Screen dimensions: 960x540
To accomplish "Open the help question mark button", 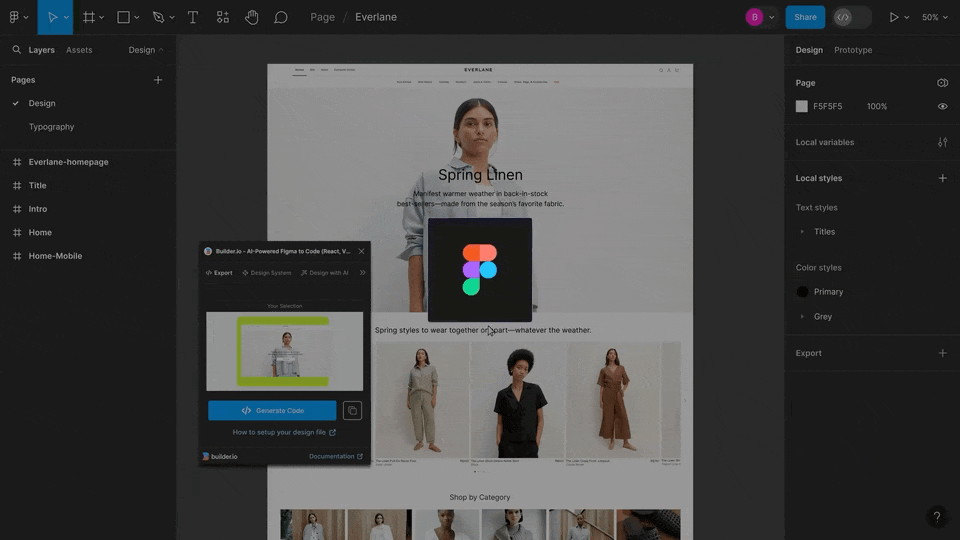I will pyautogui.click(x=937, y=517).
